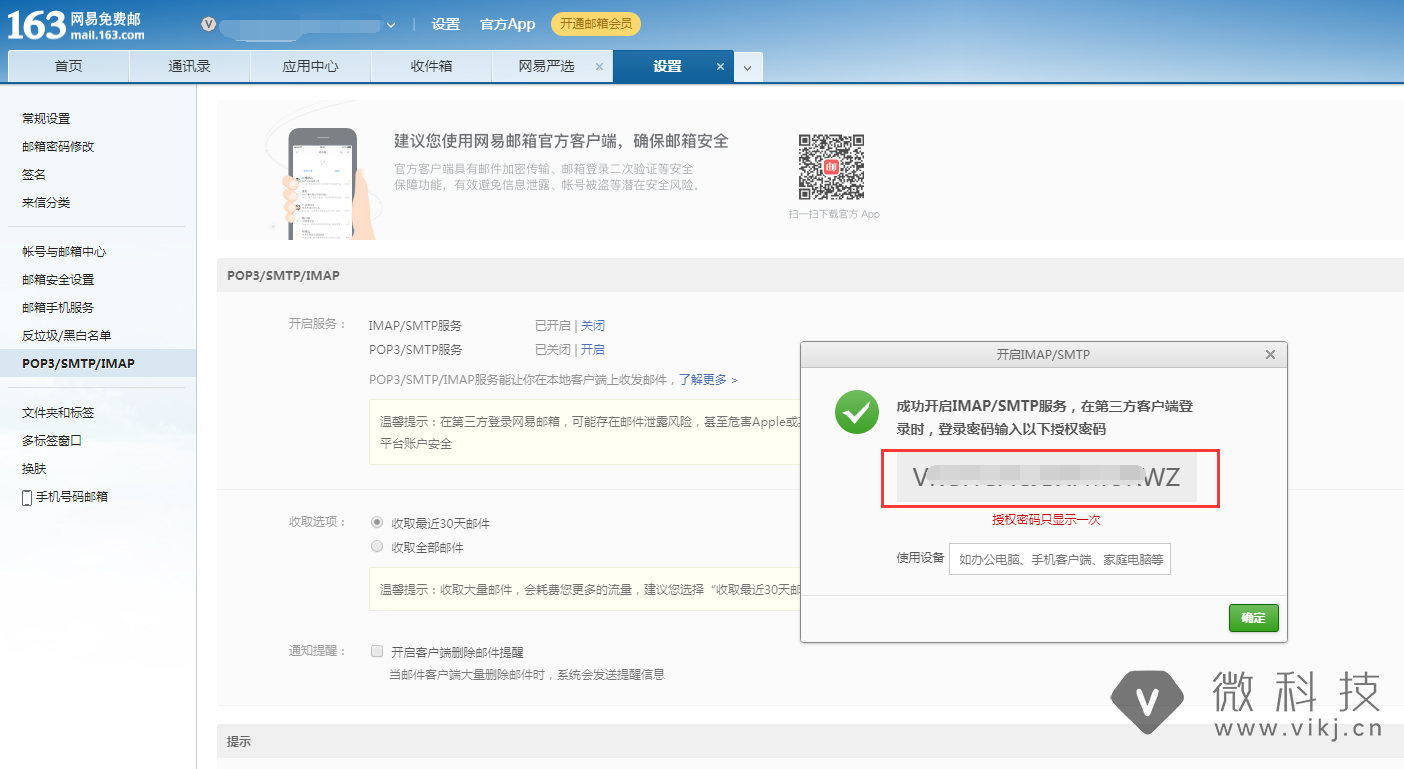Close the 开启IMAP/SMTP dialog

point(1270,355)
